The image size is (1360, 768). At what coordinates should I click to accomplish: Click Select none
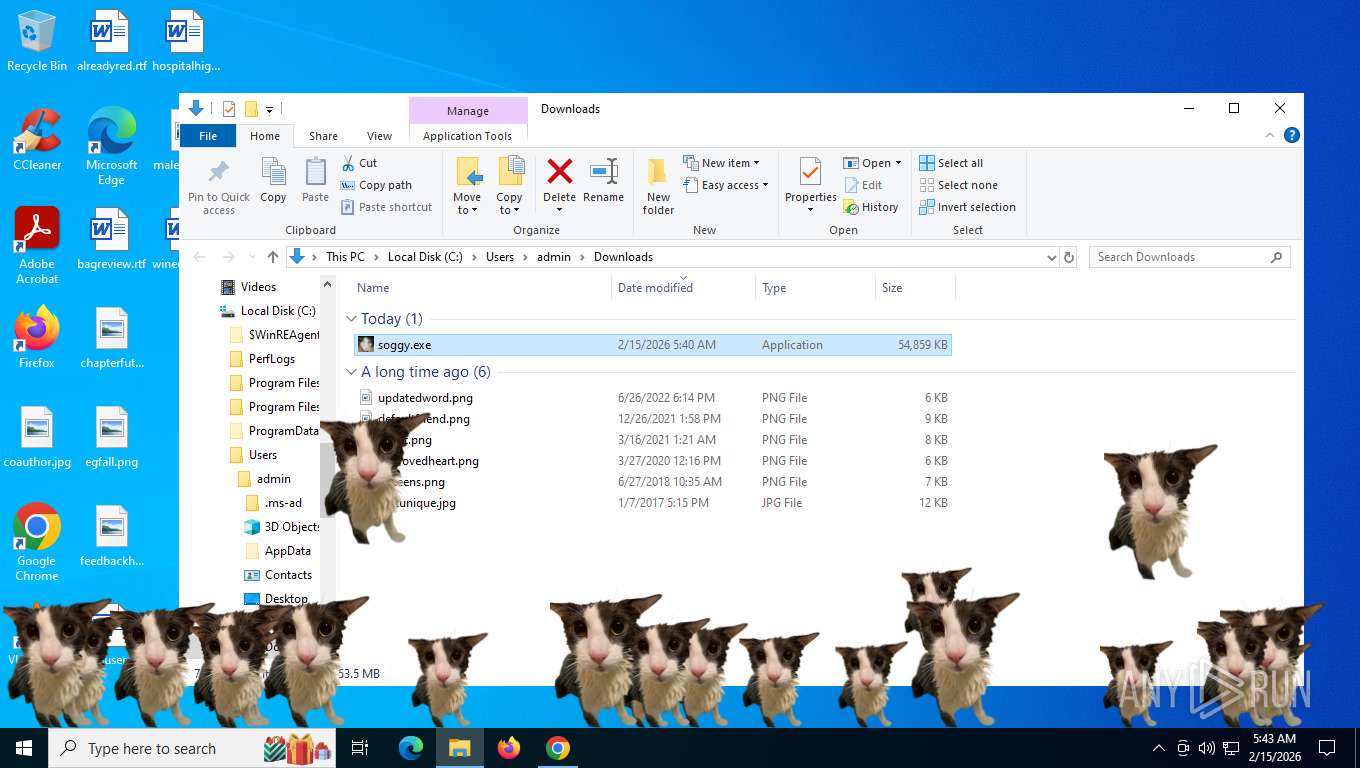pos(958,185)
